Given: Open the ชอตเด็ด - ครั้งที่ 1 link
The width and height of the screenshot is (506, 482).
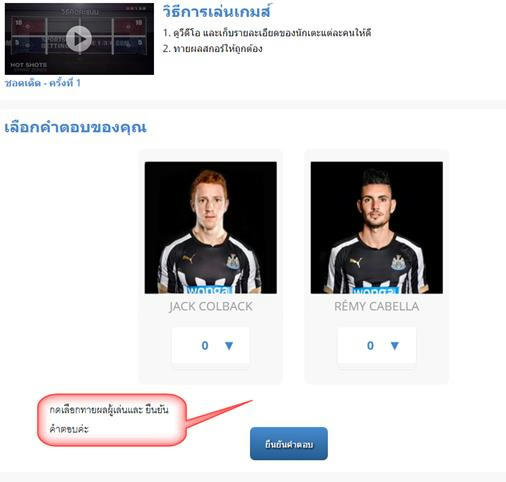Looking at the screenshot, I should [43, 83].
